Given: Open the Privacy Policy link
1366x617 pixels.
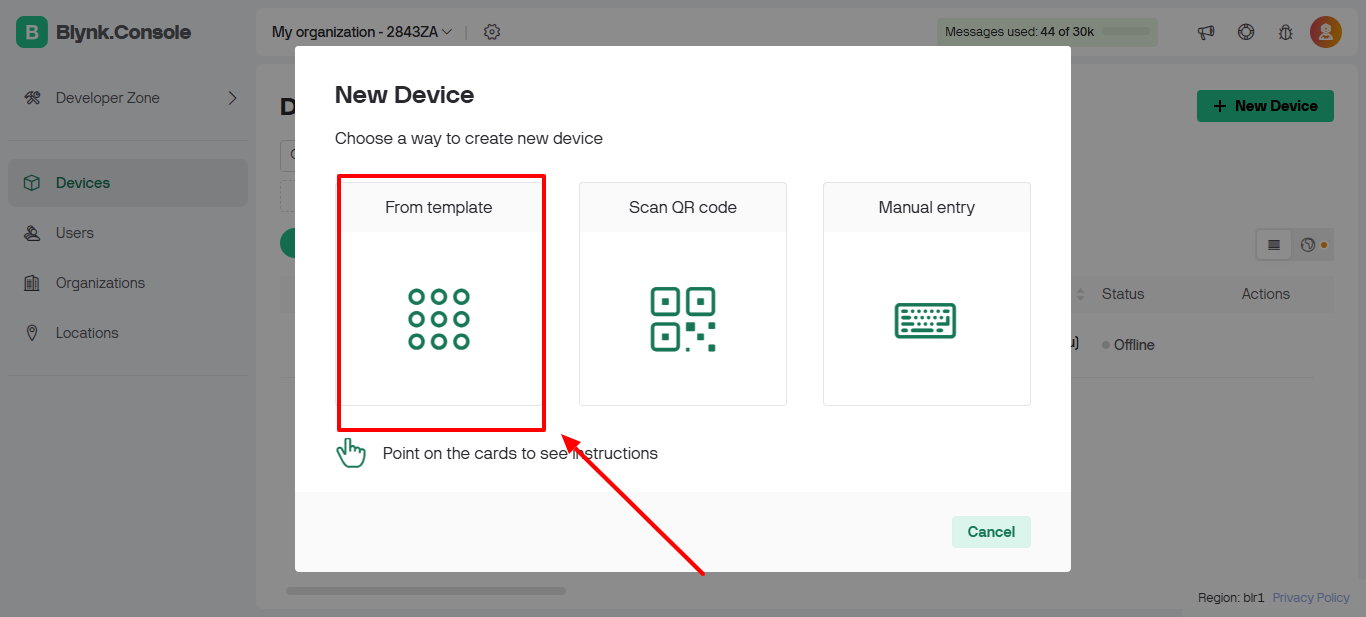Looking at the screenshot, I should point(1311,598).
